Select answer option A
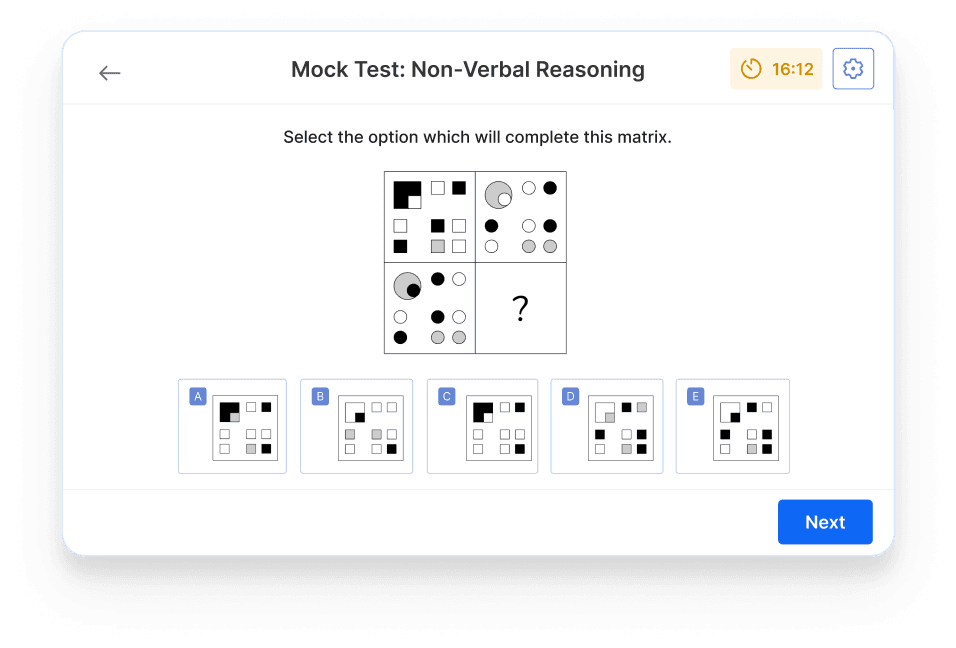 pos(232,426)
